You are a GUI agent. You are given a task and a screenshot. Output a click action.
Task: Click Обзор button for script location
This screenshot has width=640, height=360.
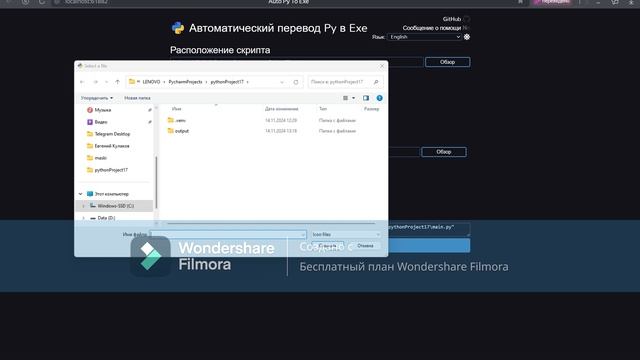coord(447,62)
